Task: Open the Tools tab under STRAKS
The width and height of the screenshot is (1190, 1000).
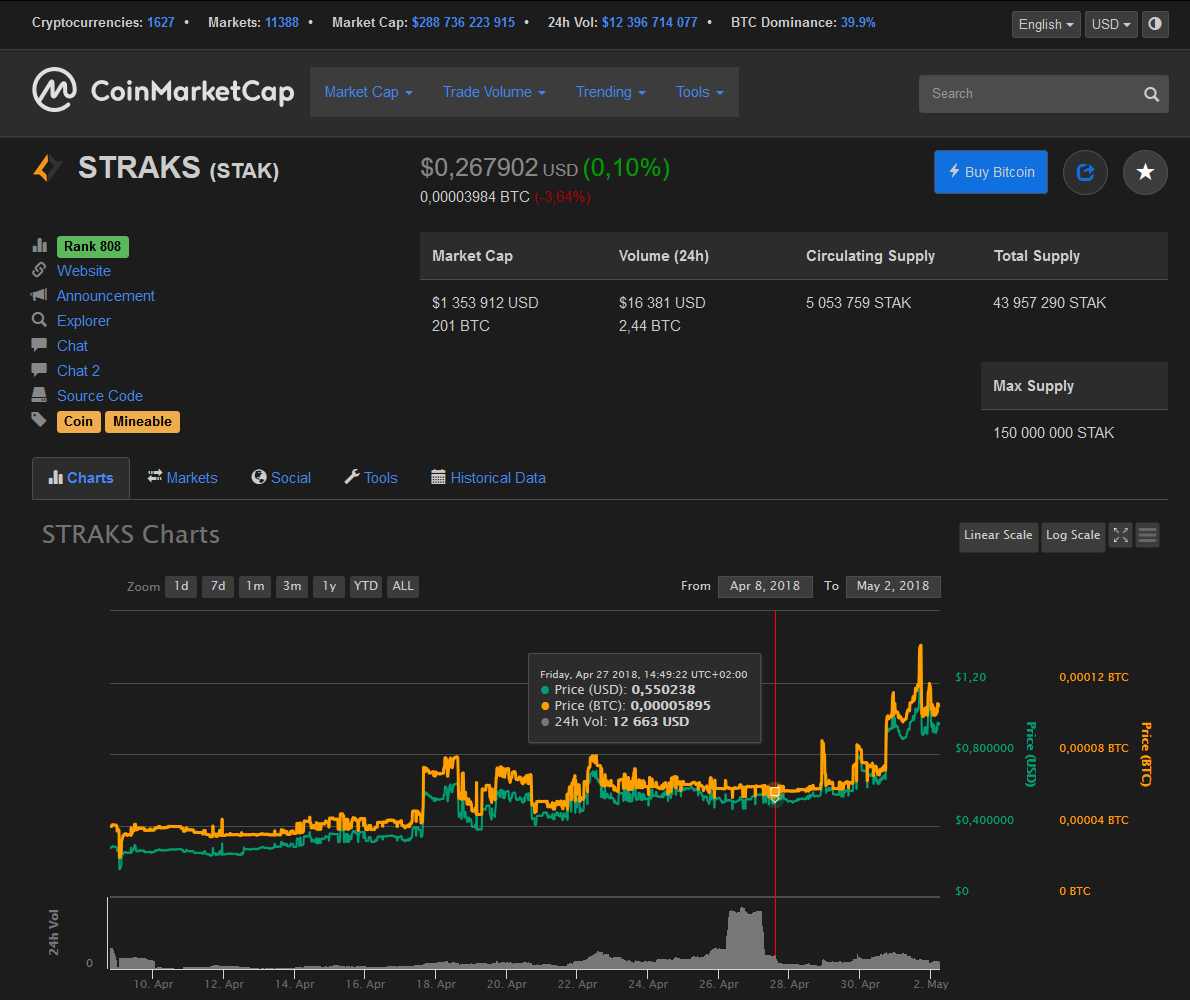Action: click(371, 478)
